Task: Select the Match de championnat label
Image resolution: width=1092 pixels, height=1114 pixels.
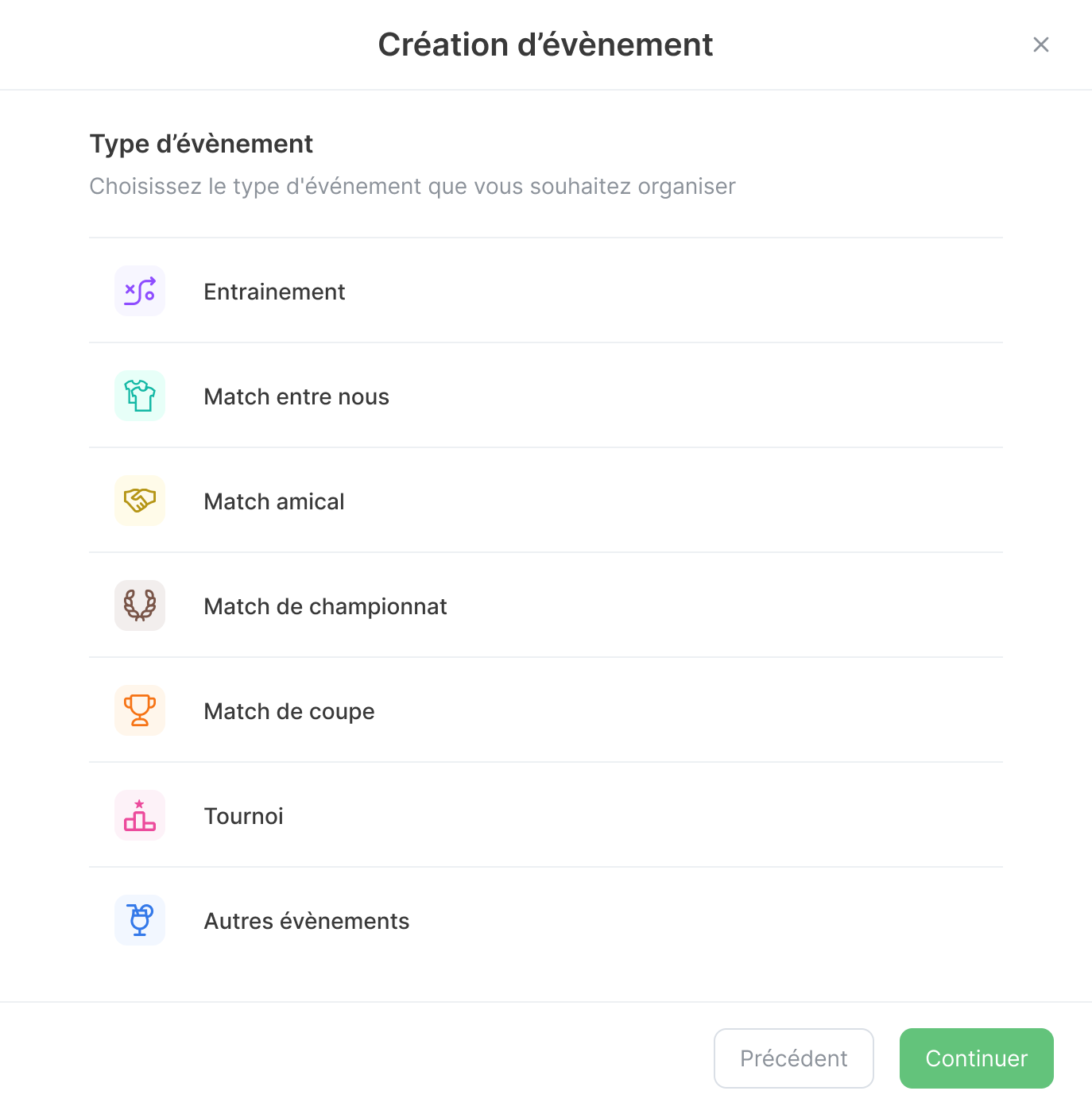Action: click(325, 606)
